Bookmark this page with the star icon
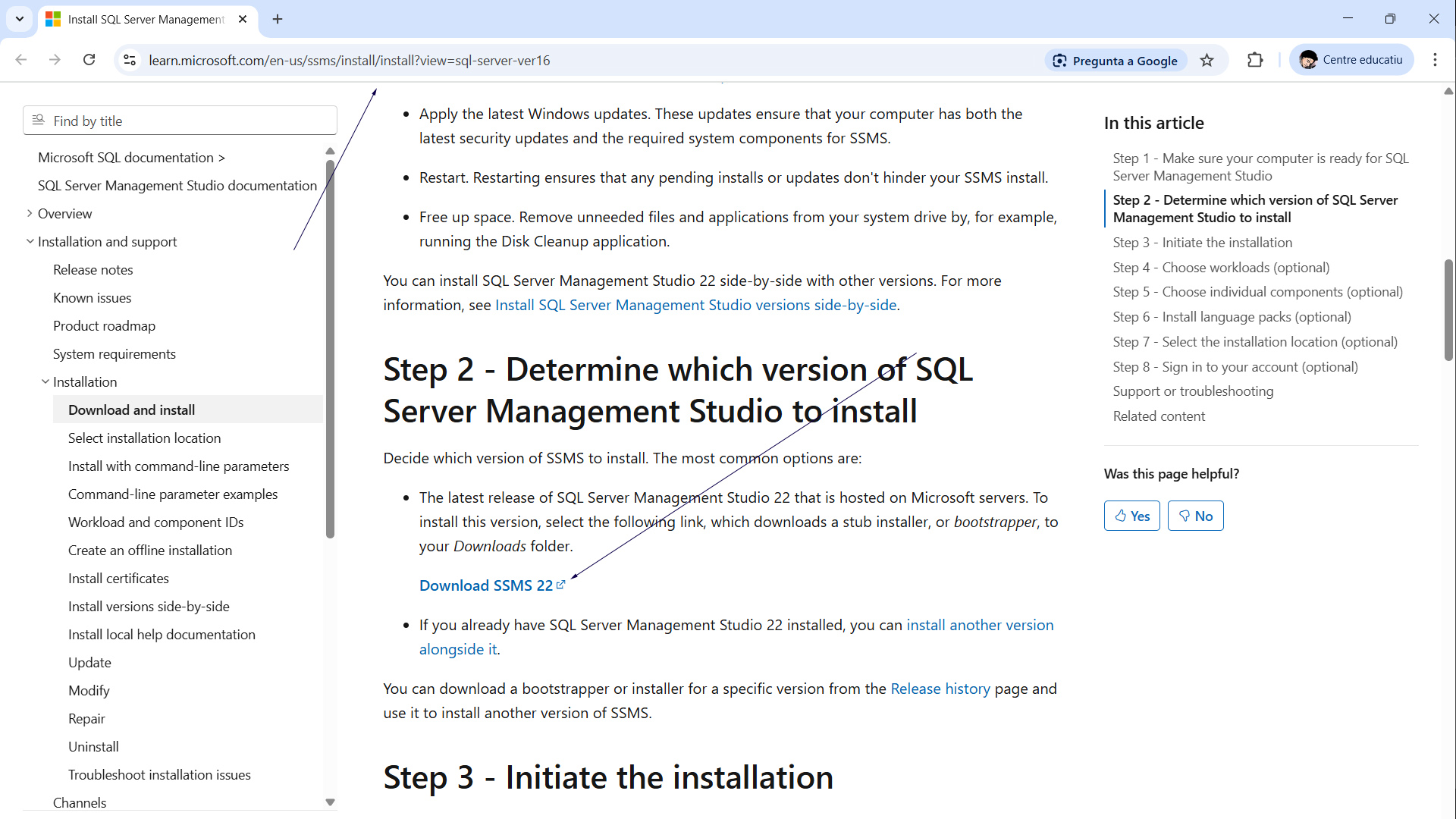 (x=1207, y=61)
